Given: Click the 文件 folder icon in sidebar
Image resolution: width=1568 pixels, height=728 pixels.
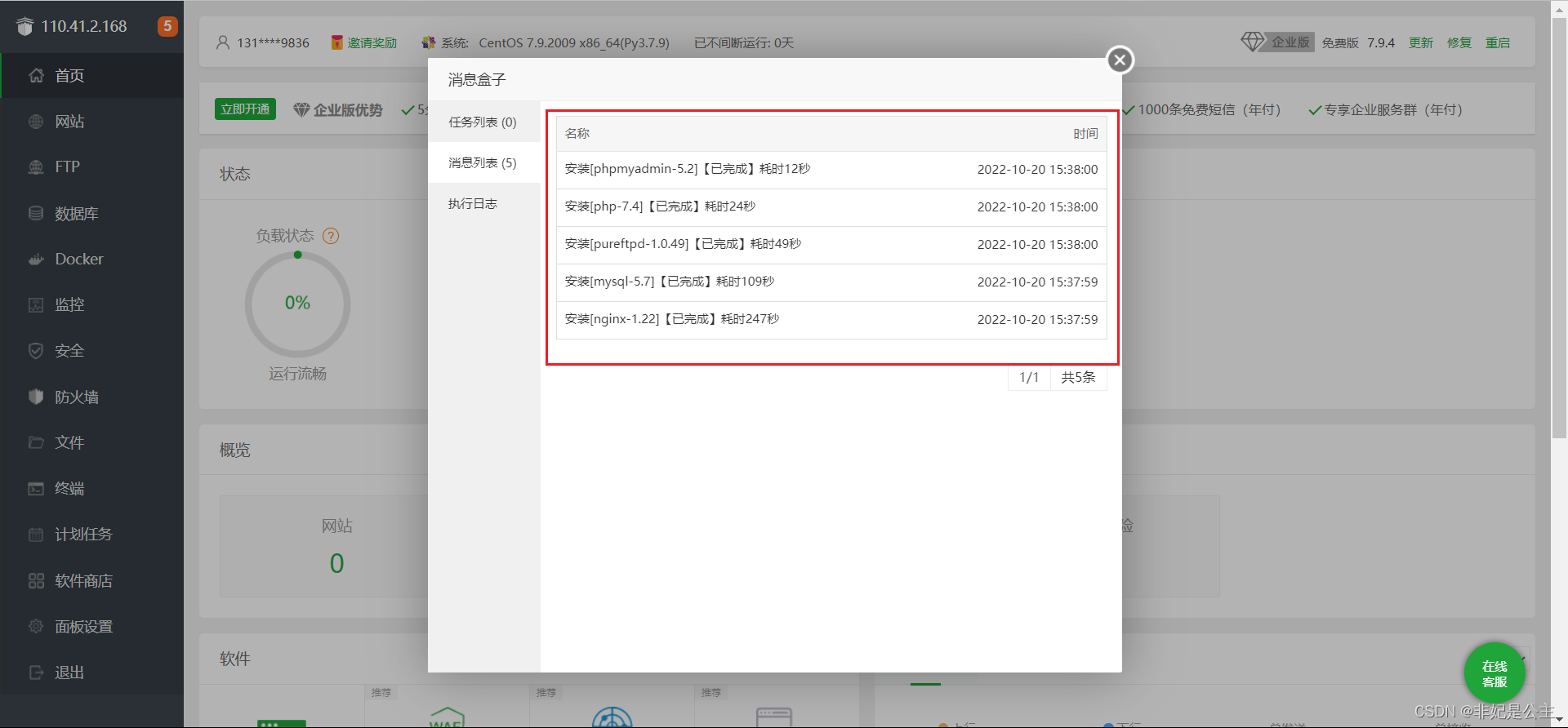Looking at the screenshot, I should click(x=36, y=442).
